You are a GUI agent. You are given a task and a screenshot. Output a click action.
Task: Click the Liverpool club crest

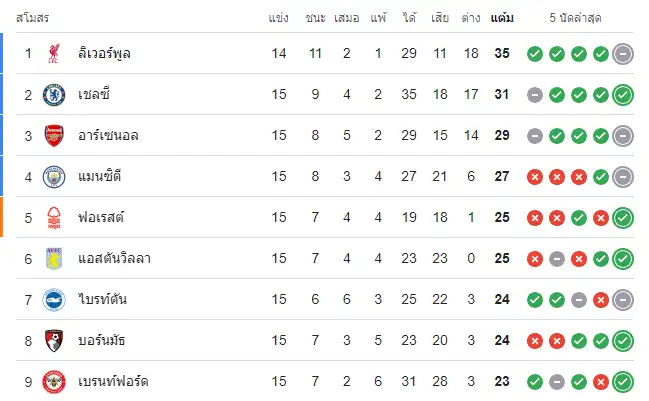point(54,53)
